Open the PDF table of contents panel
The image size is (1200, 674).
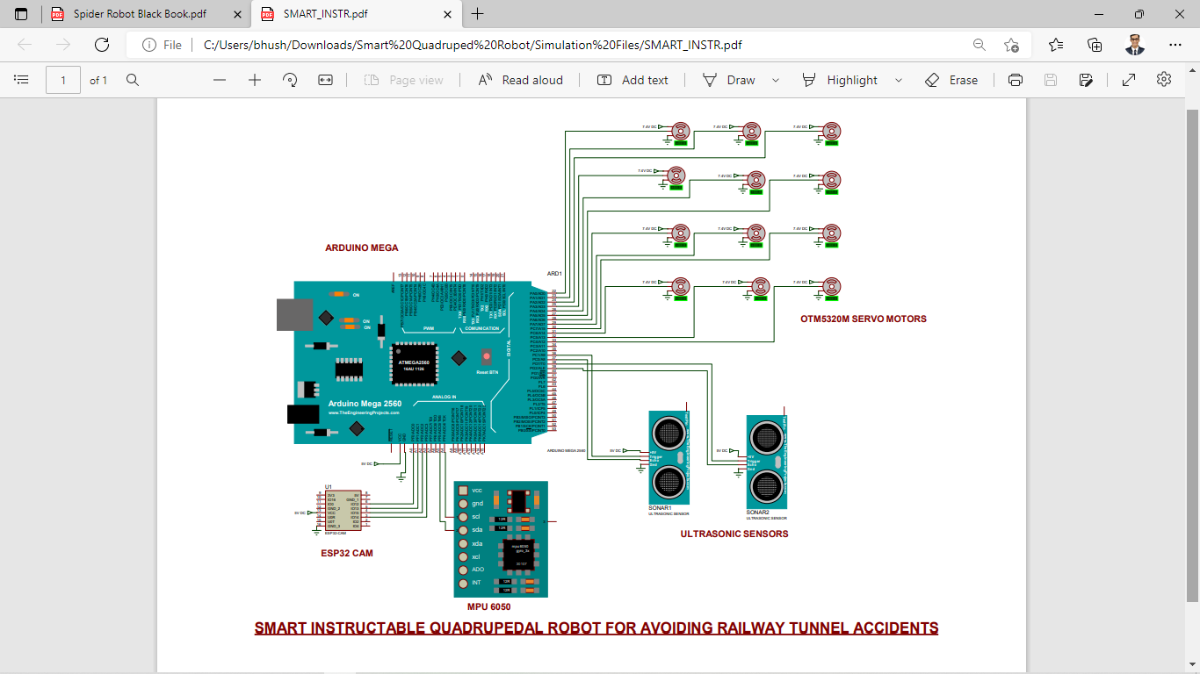pos(21,80)
